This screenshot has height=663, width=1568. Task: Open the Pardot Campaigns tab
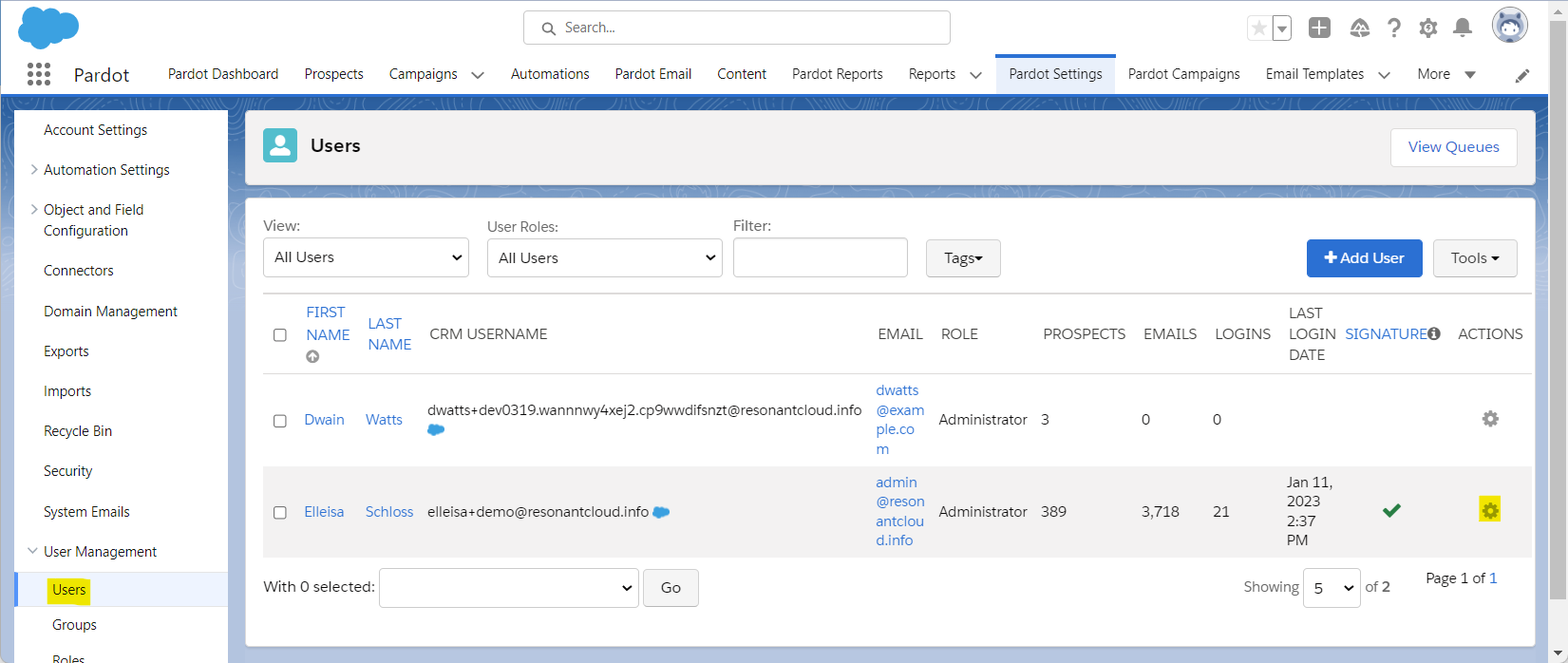click(x=1184, y=74)
